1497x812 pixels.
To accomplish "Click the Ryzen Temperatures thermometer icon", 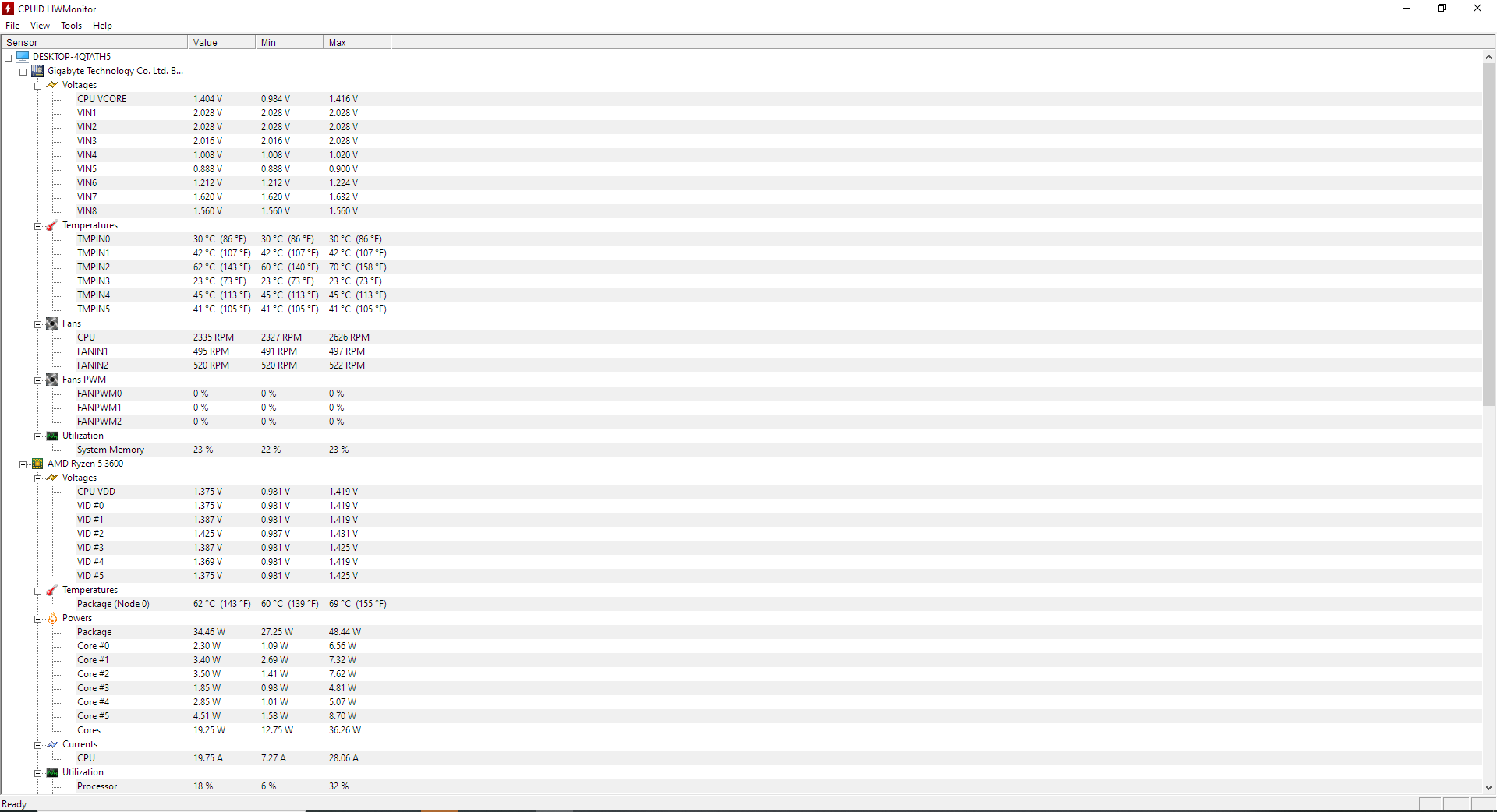I will coord(52,590).
